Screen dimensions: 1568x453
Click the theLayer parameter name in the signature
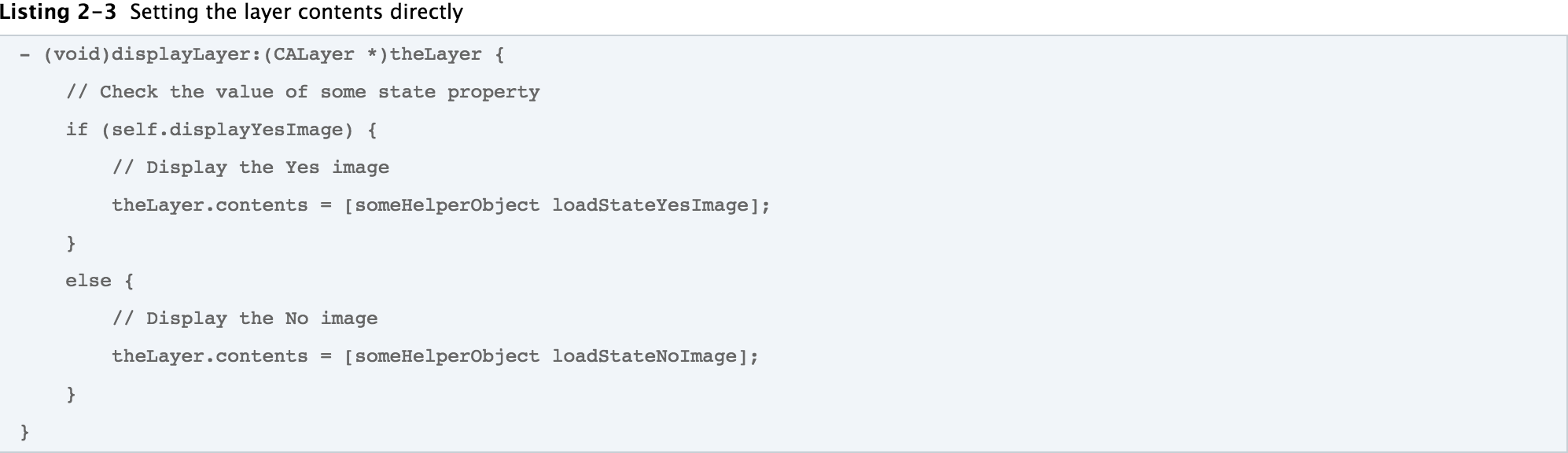click(x=436, y=55)
